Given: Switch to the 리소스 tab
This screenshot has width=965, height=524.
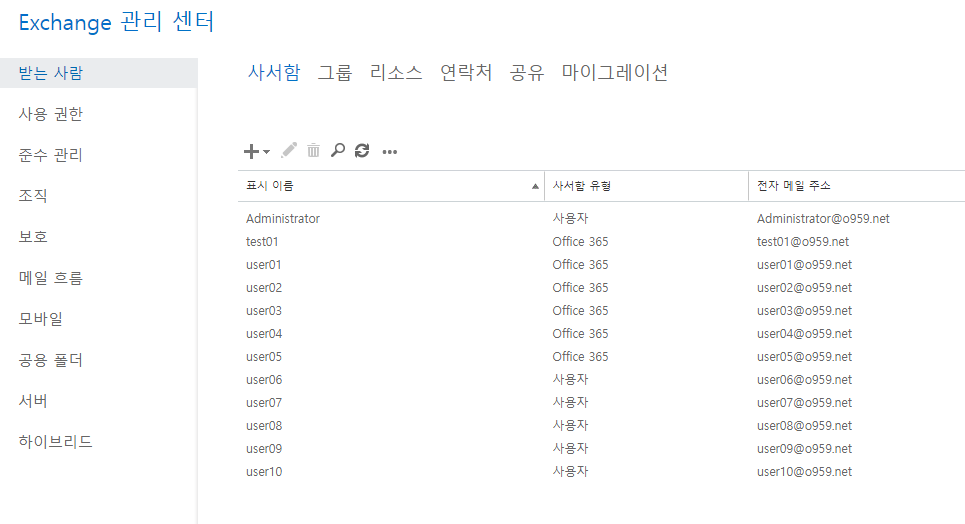Looking at the screenshot, I should pos(396,73).
